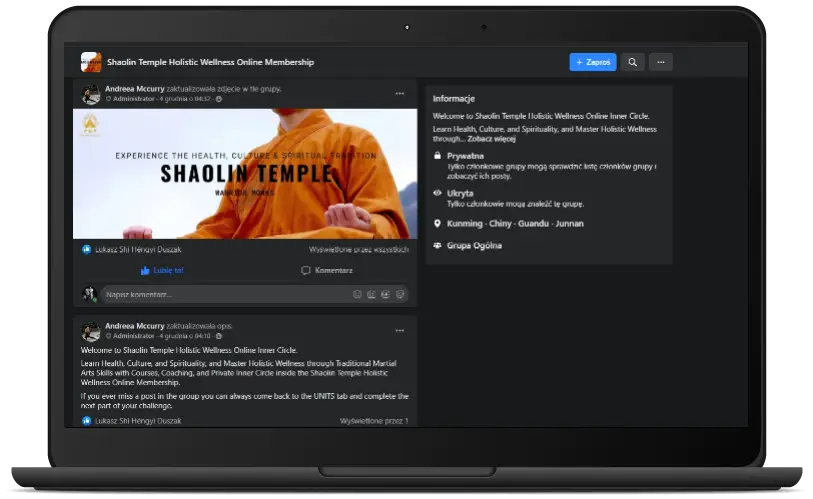This screenshot has width=813, height=499.
Task: Click the Komentarz button under the cover photo
Action: coord(325,270)
